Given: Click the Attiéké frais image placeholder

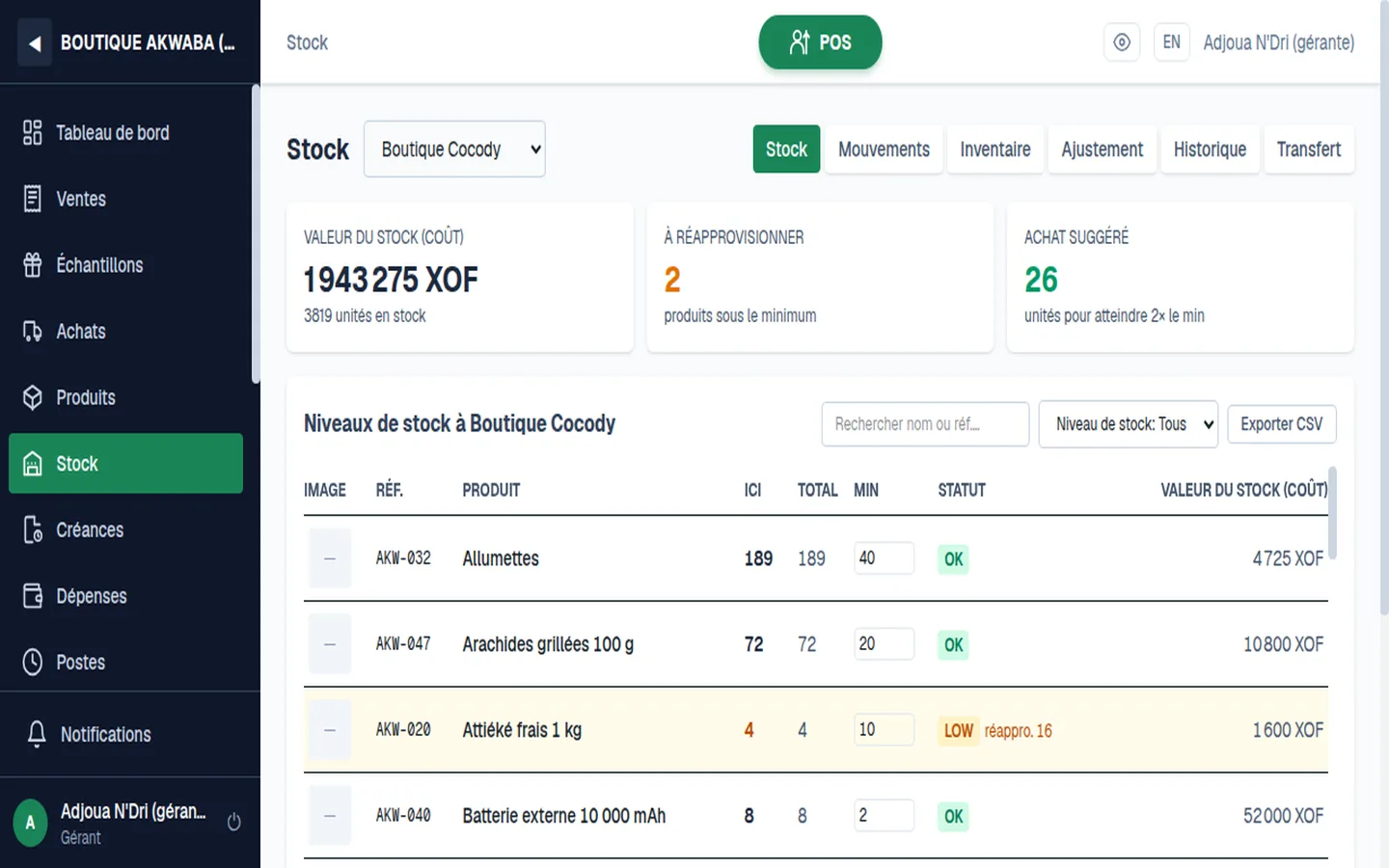Looking at the screenshot, I should pyautogui.click(x=330, y=730).
